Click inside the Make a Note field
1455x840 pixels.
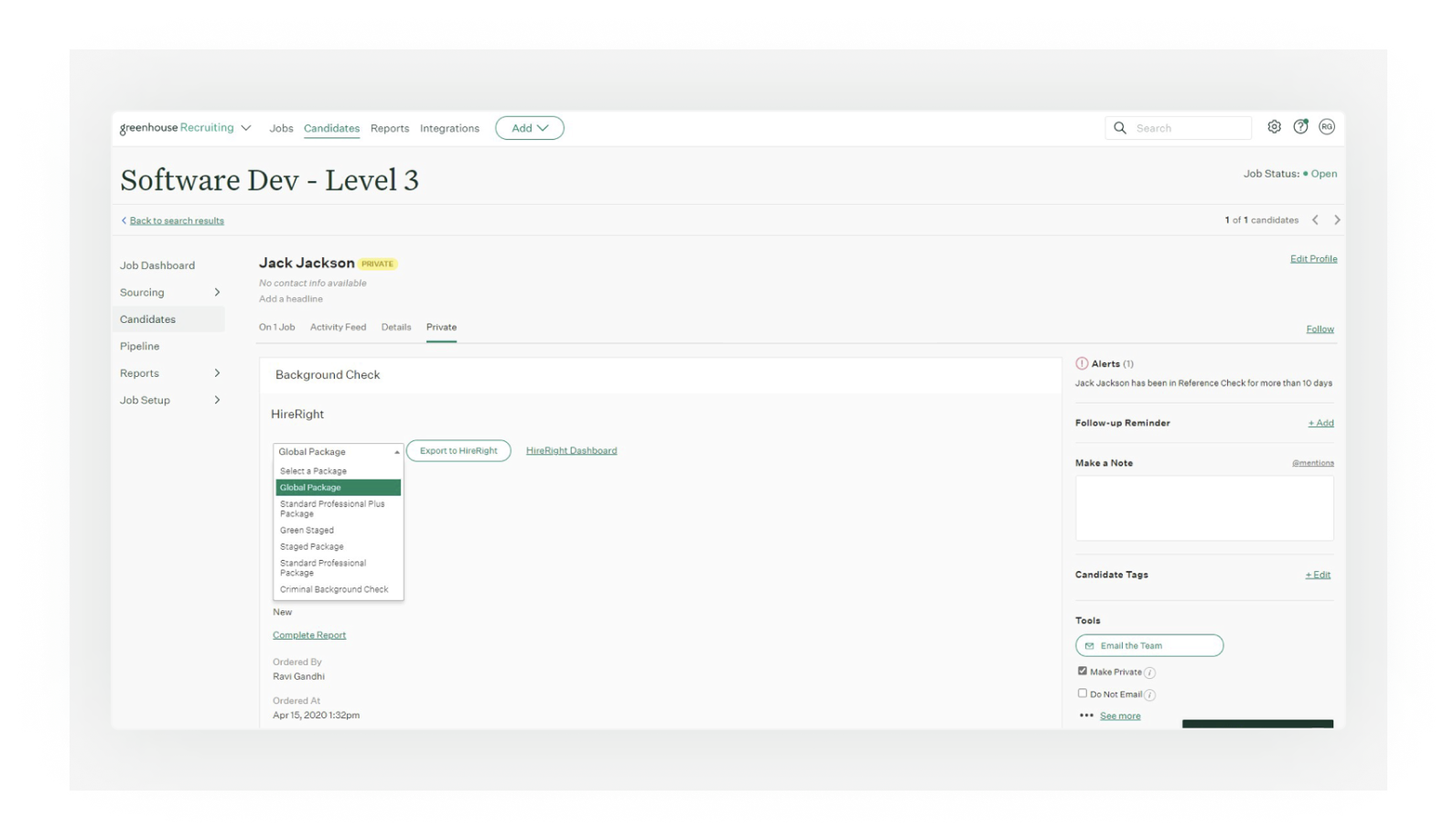[1203, 508]
